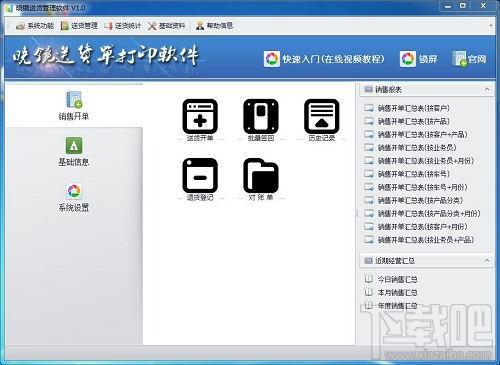500x365 pixels.
Task: Open report 销售开单汇总表(按业务员)
Action: [x=417, y=148]
